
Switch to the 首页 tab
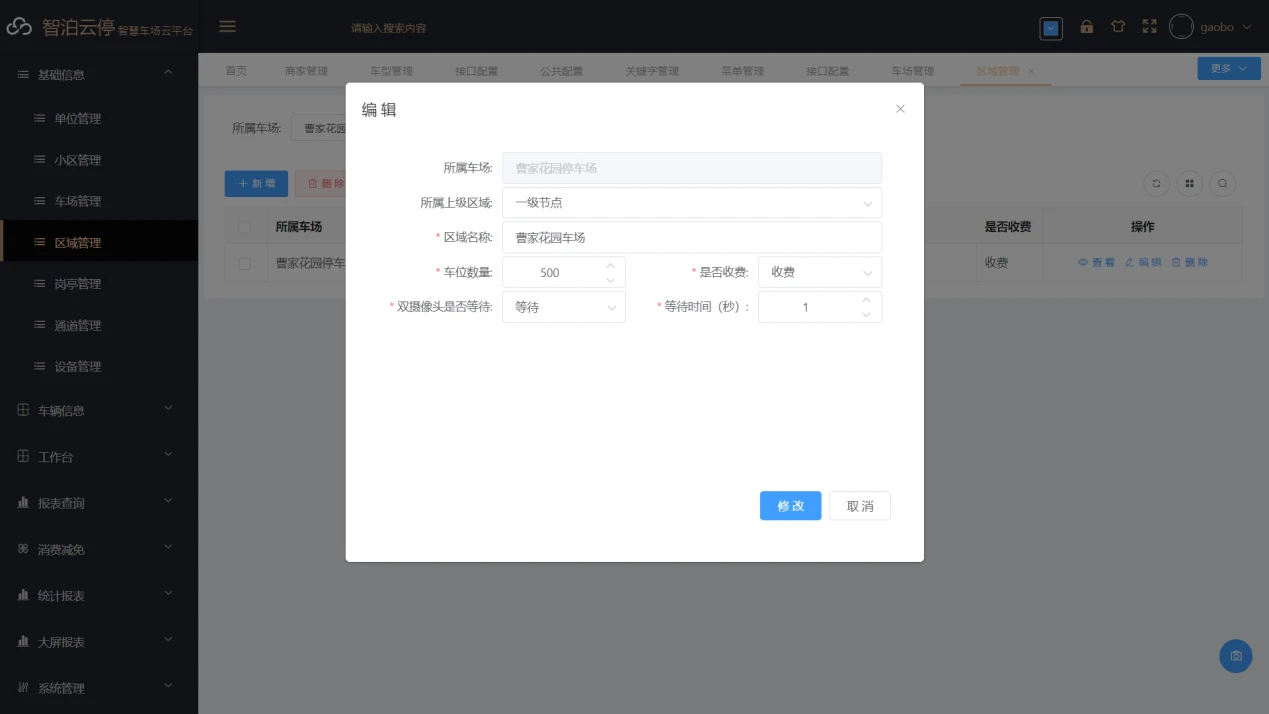pos(236,71)
